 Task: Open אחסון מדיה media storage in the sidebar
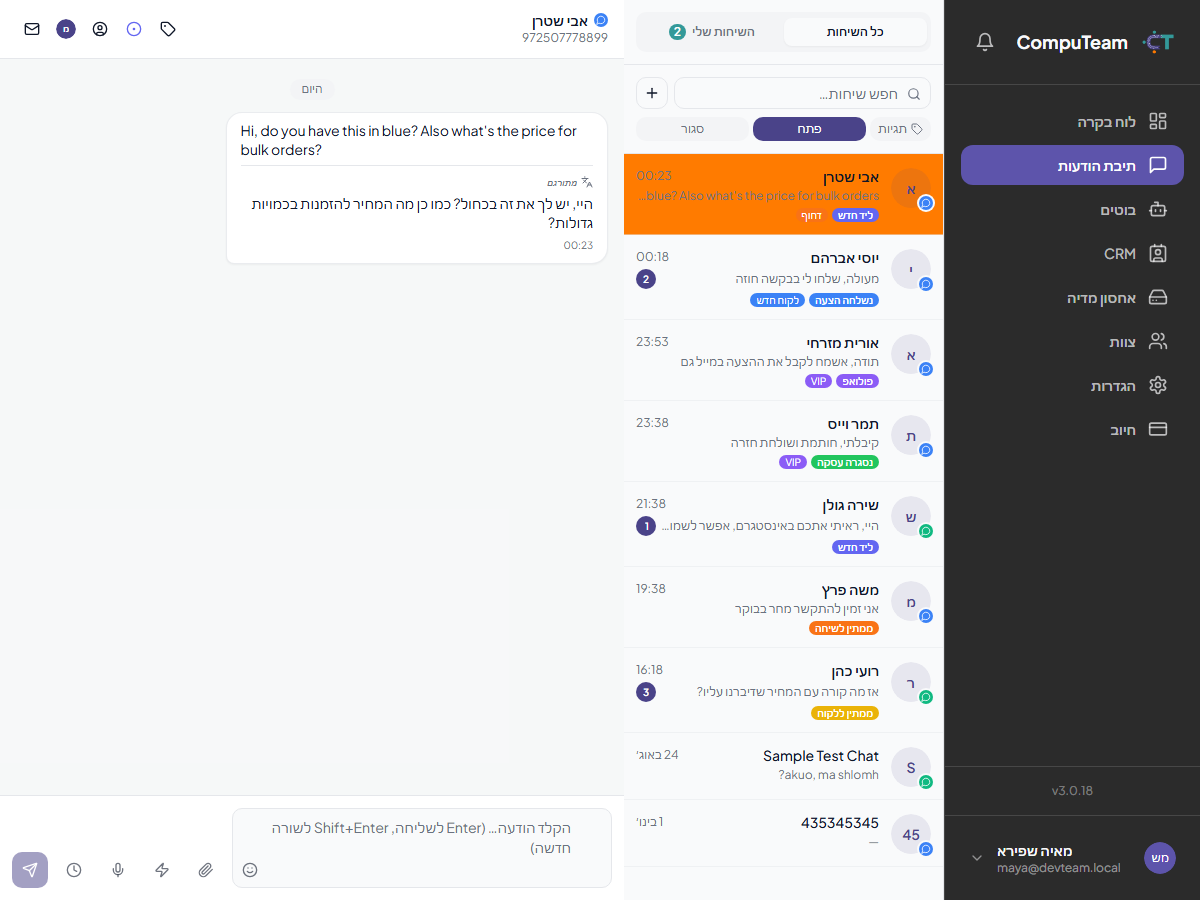[1072, 298]
